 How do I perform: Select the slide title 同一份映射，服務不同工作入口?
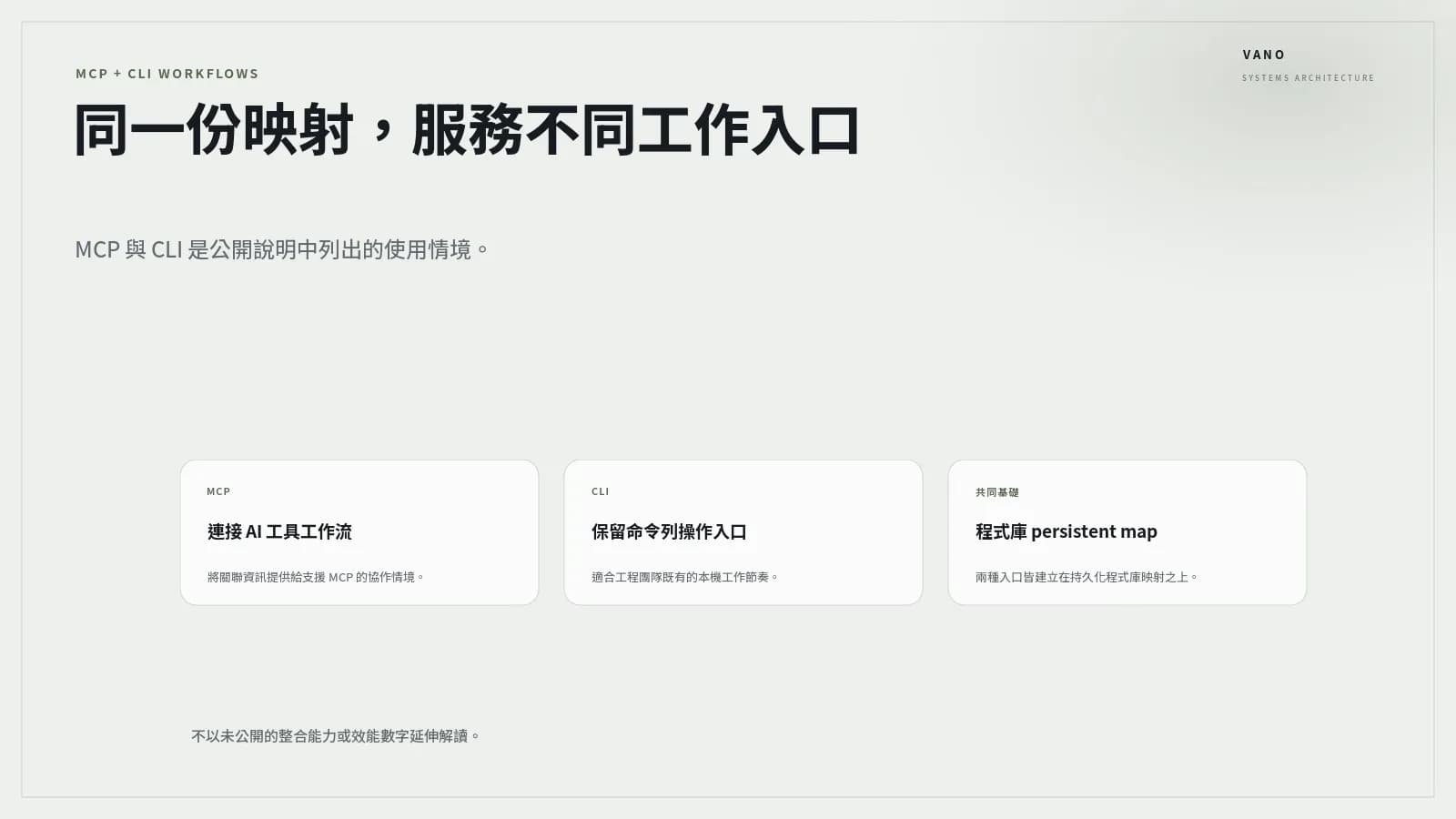[467, 130]
